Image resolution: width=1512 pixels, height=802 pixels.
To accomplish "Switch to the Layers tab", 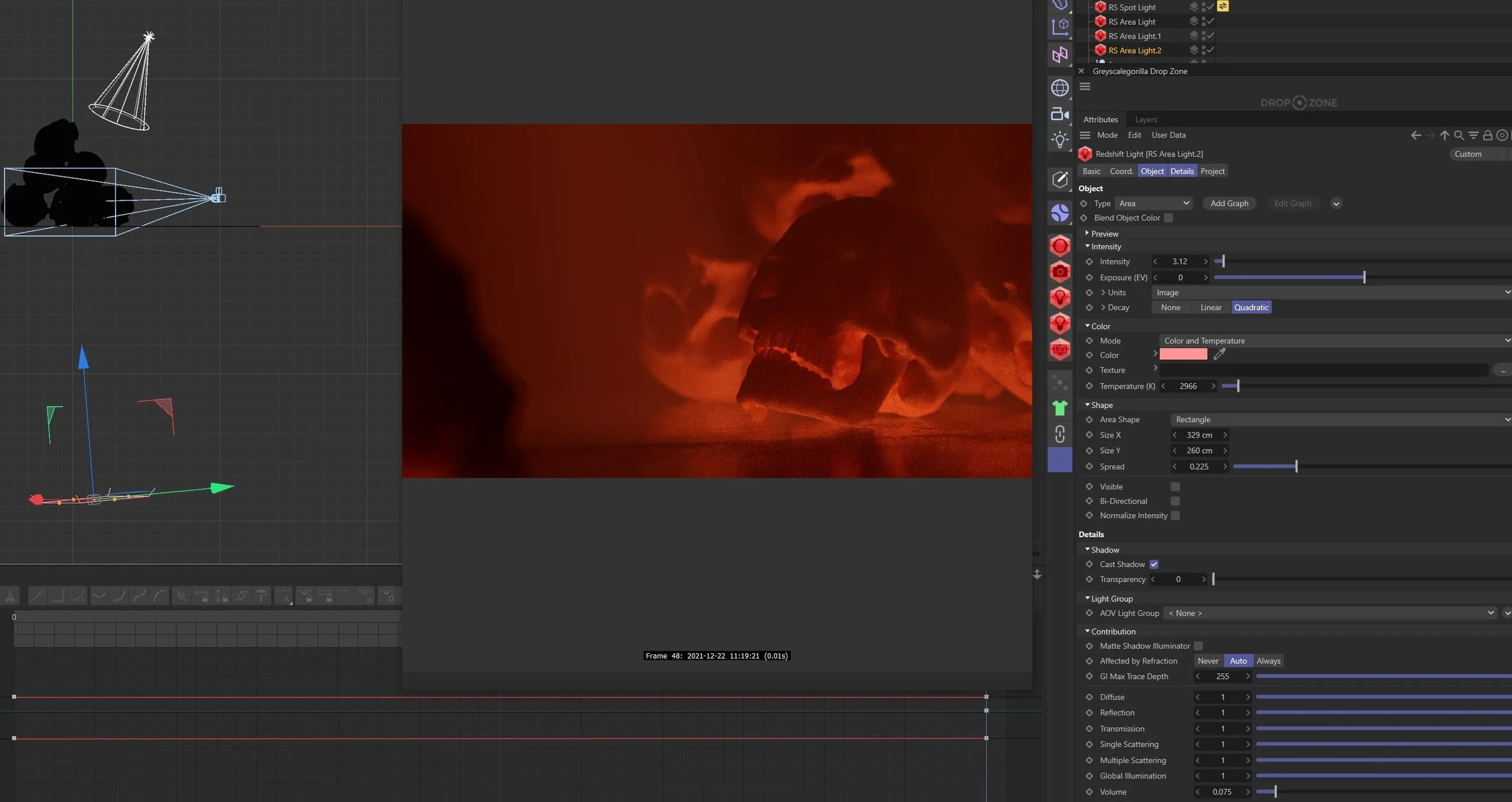I will pos(1145,120).
